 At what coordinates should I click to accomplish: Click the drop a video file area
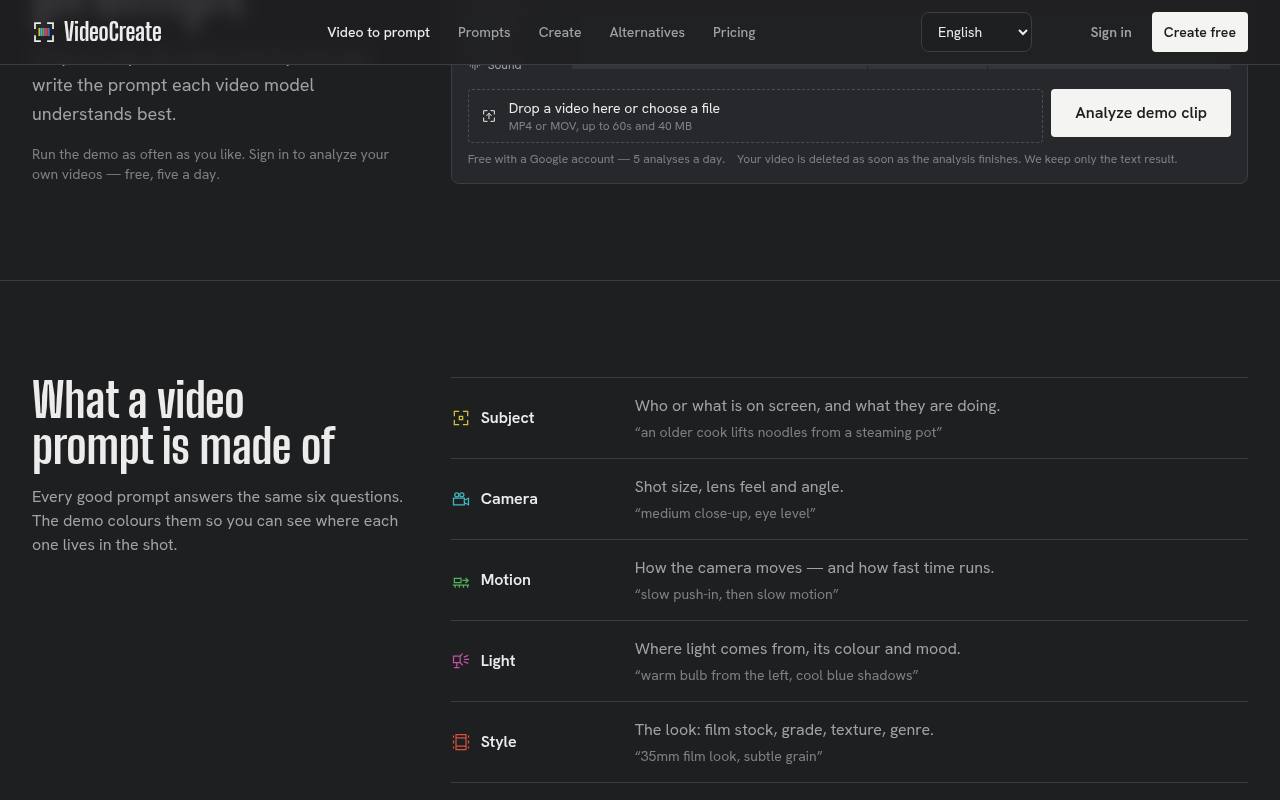(x=755, y=116)
